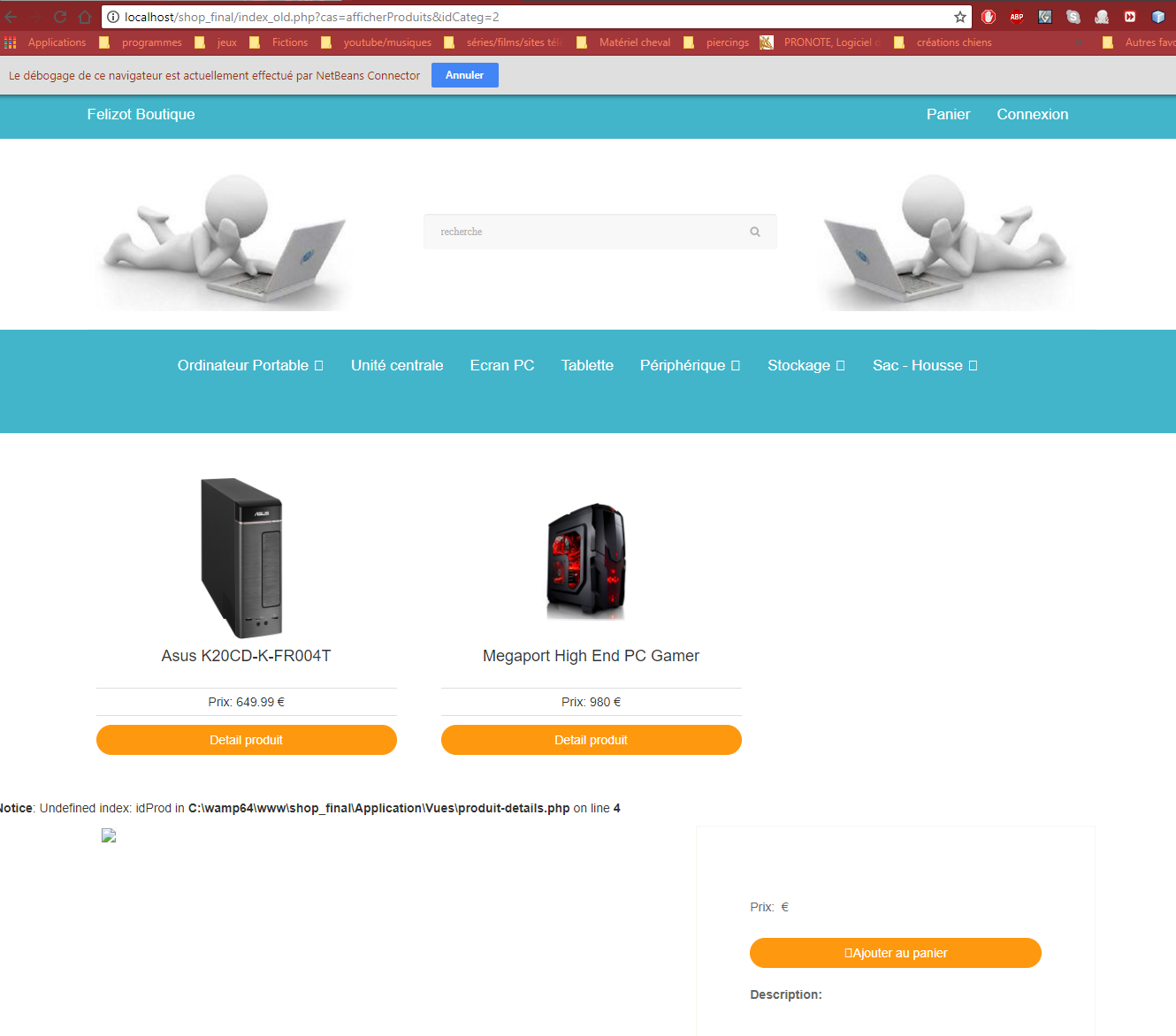Click Detail produit for Asus K20CD
The image size is (1176, 1036).
(247, 740)
